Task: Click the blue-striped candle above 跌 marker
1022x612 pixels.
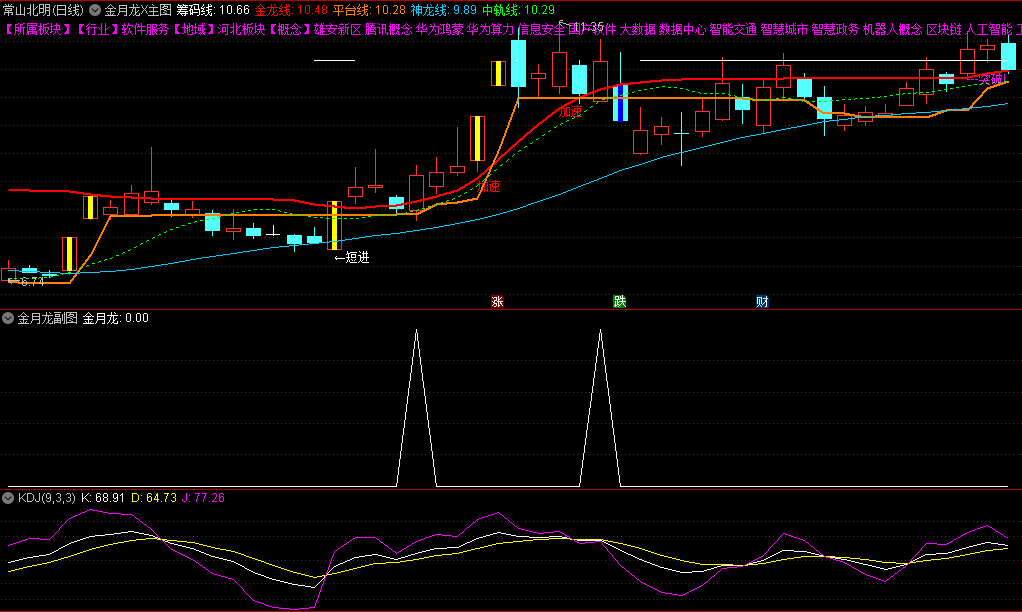Action: click(620, 102)
